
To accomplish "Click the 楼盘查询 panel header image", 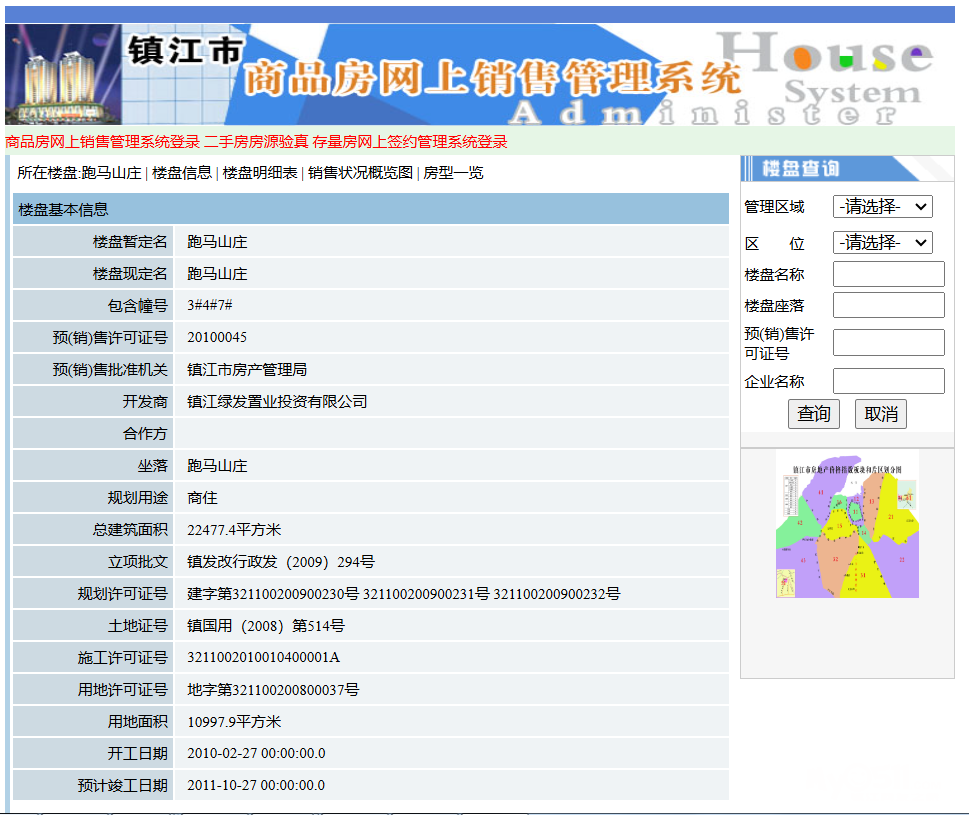I will pyautogui.click(x=832, y=169).
